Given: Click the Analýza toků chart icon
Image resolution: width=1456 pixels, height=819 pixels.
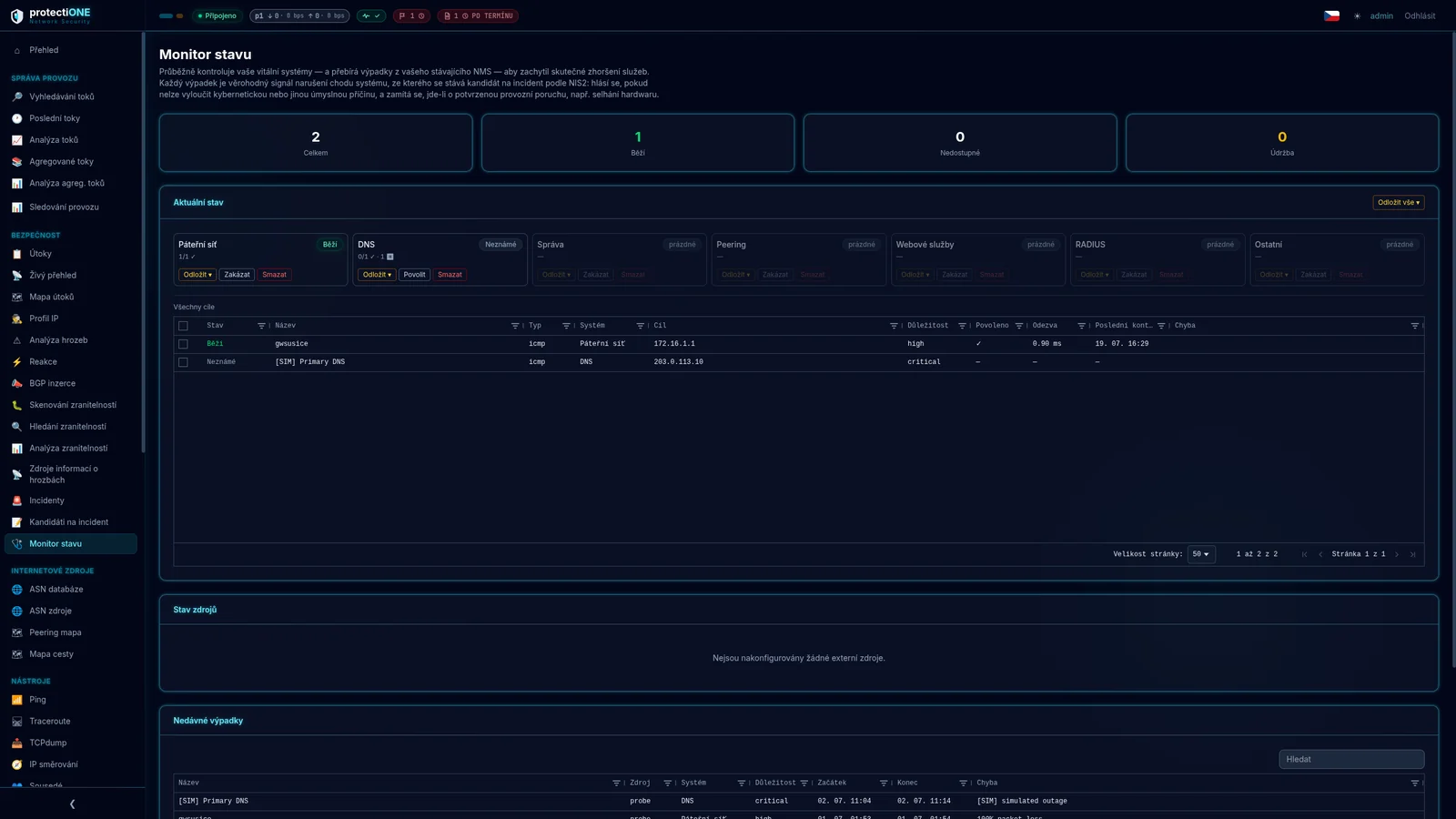Looking at the screenshot, I should pyautogui.click(x=16, y=140).
